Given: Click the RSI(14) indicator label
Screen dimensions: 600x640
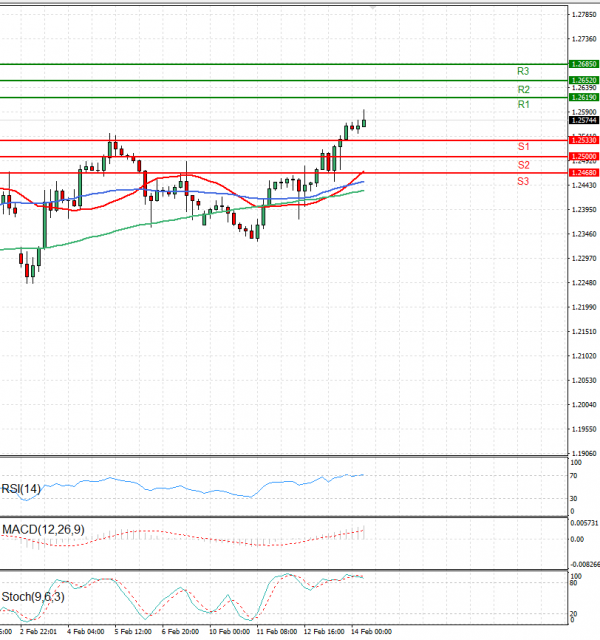Looking at the screenshot, I should pyautogui.click(x=21, y=489).
